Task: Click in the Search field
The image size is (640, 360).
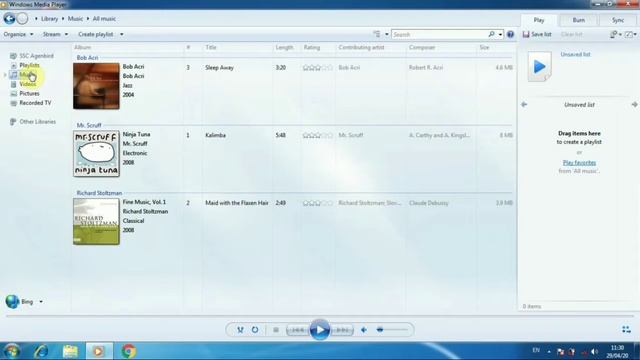Action: 440,34
